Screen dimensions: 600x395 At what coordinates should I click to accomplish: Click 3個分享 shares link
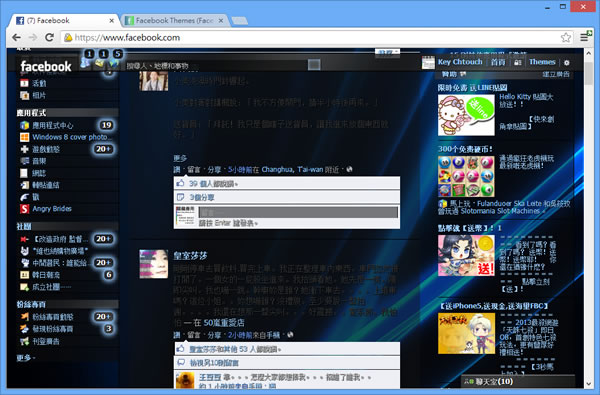click(202, 198)
